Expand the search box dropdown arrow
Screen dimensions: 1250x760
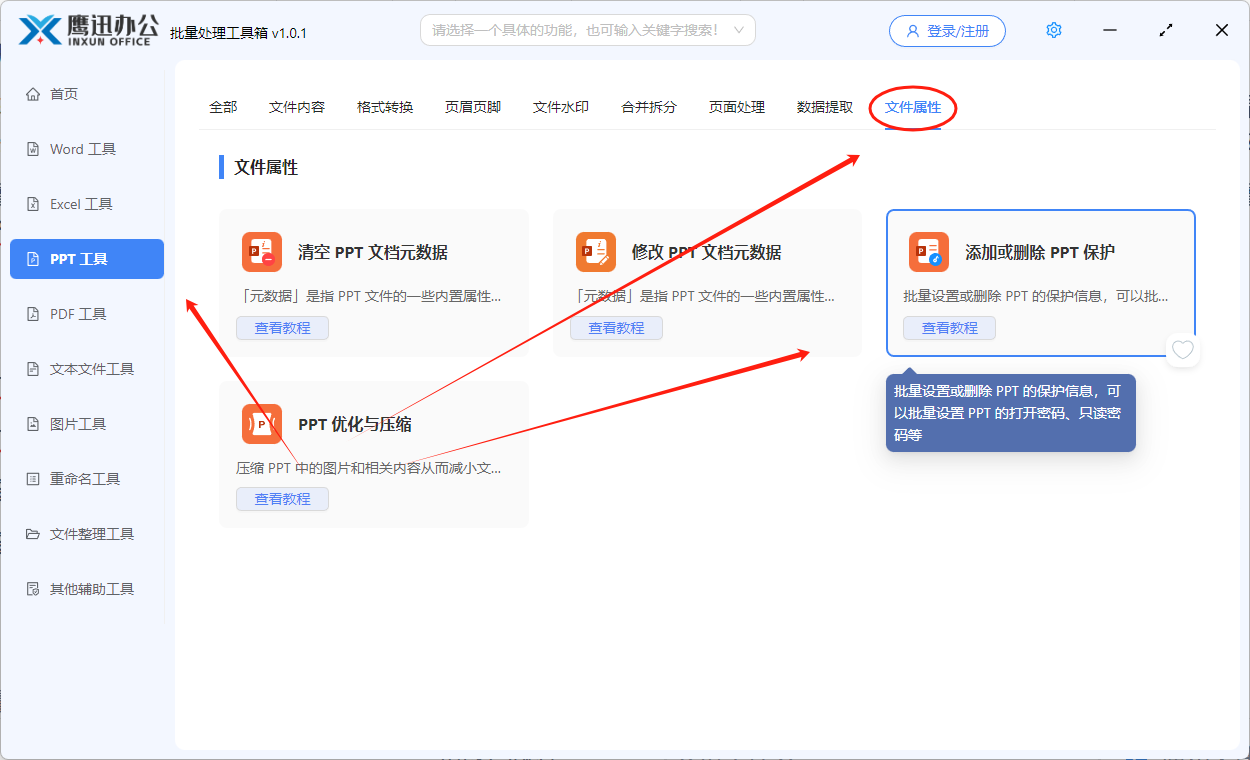tap(739, 30)
